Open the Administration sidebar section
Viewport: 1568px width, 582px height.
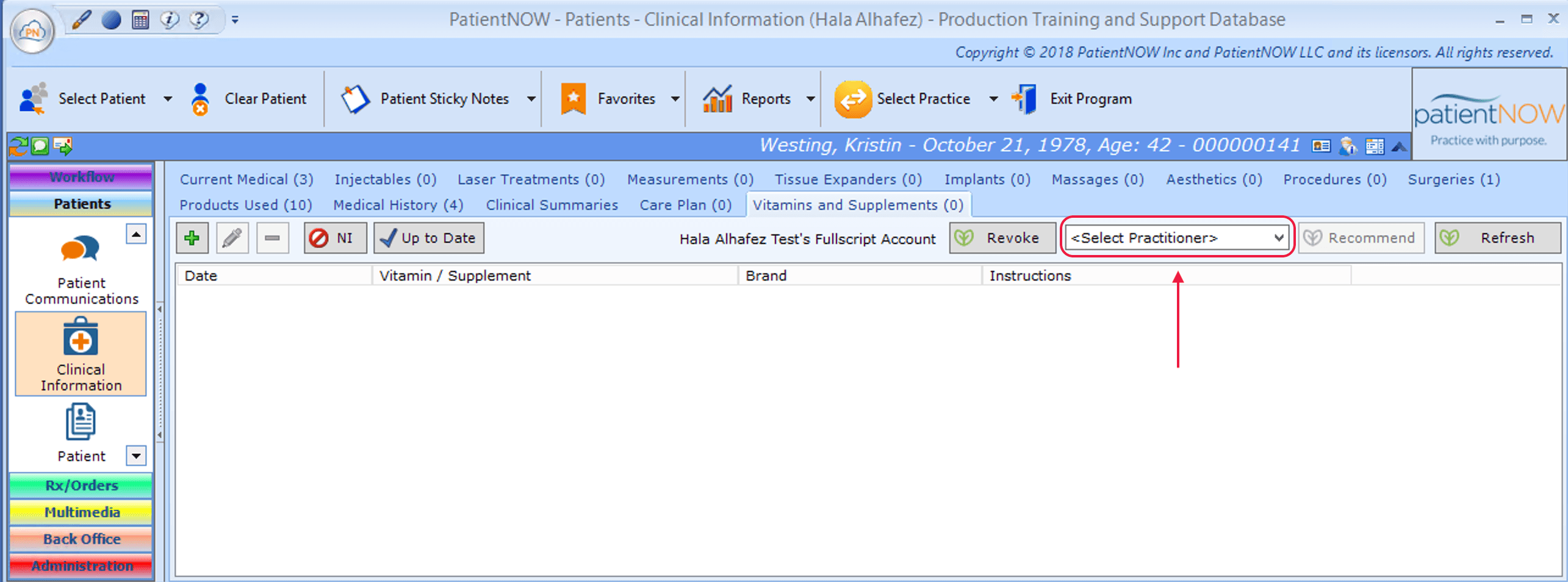pos(81,566)
